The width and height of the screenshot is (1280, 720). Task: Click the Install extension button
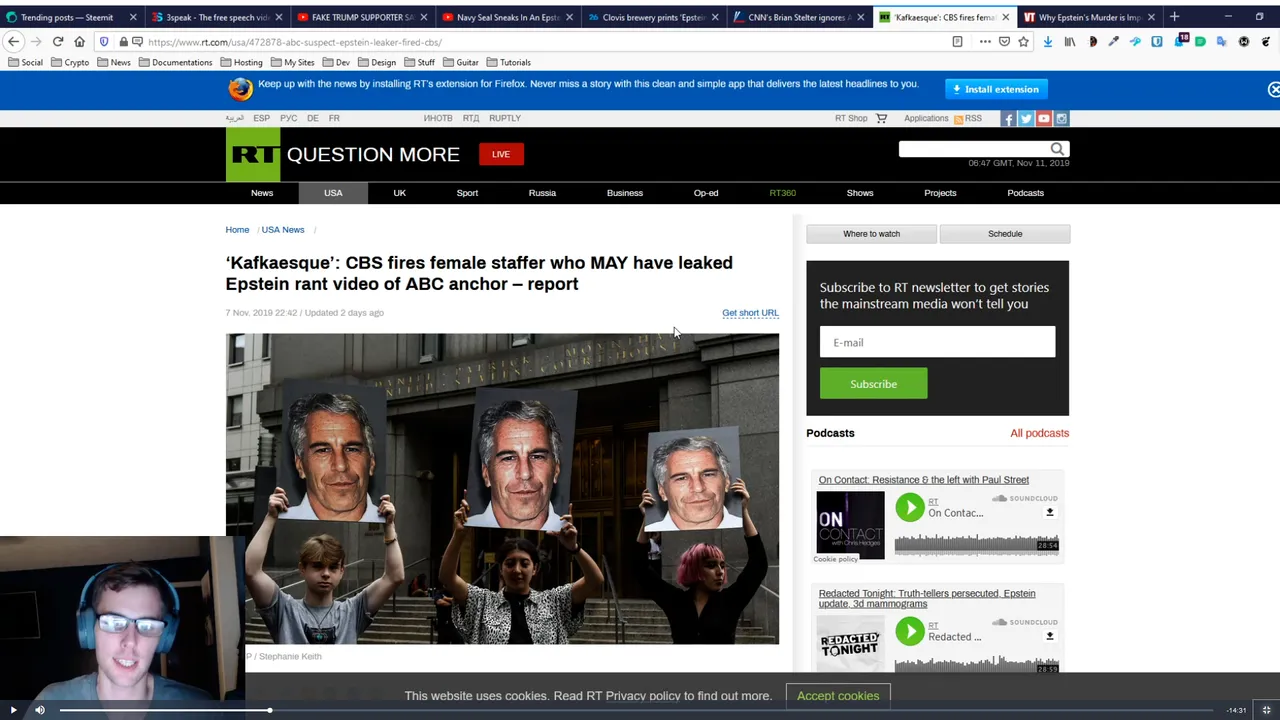point(996,89)
